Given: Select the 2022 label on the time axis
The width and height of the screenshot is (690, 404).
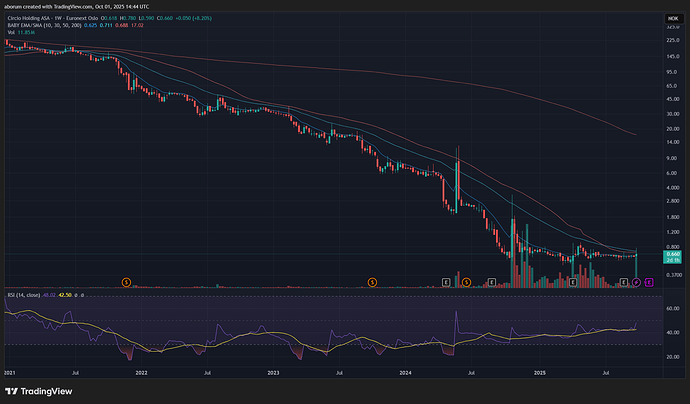Looking at the screenshot, I should tap(141, 370).
